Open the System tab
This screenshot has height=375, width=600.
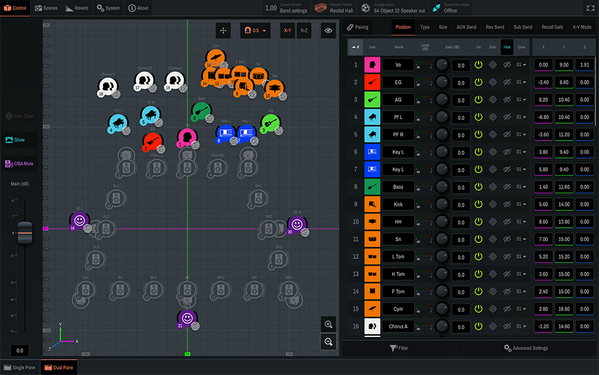108,8
